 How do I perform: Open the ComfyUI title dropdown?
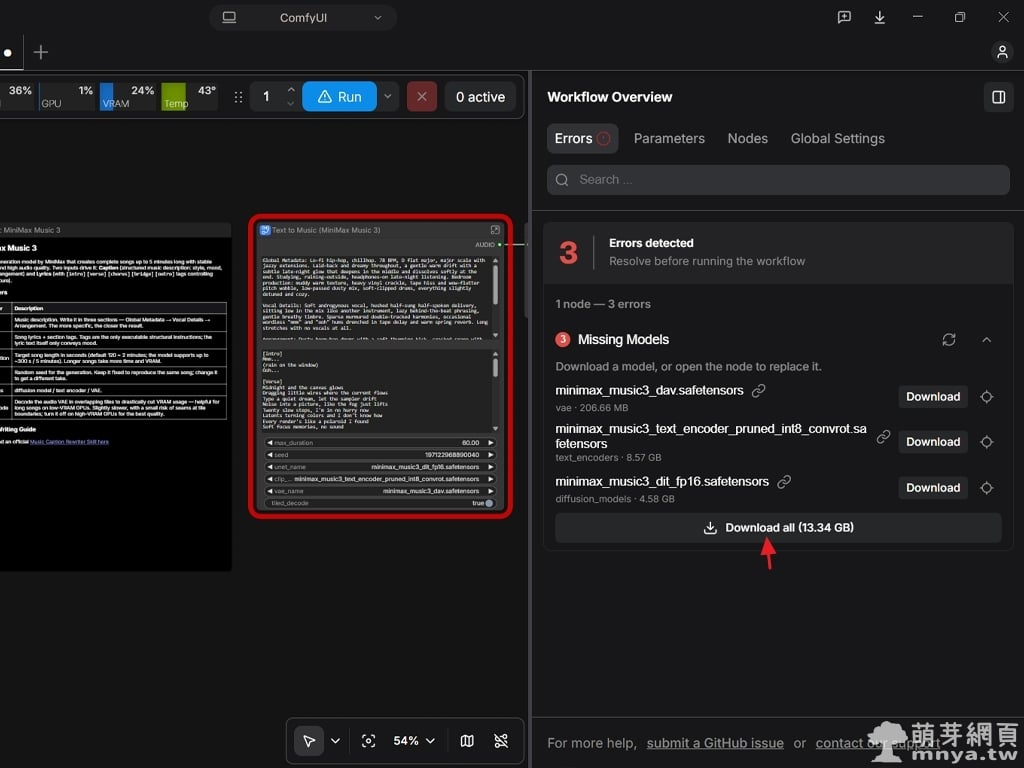coord(377,18)
